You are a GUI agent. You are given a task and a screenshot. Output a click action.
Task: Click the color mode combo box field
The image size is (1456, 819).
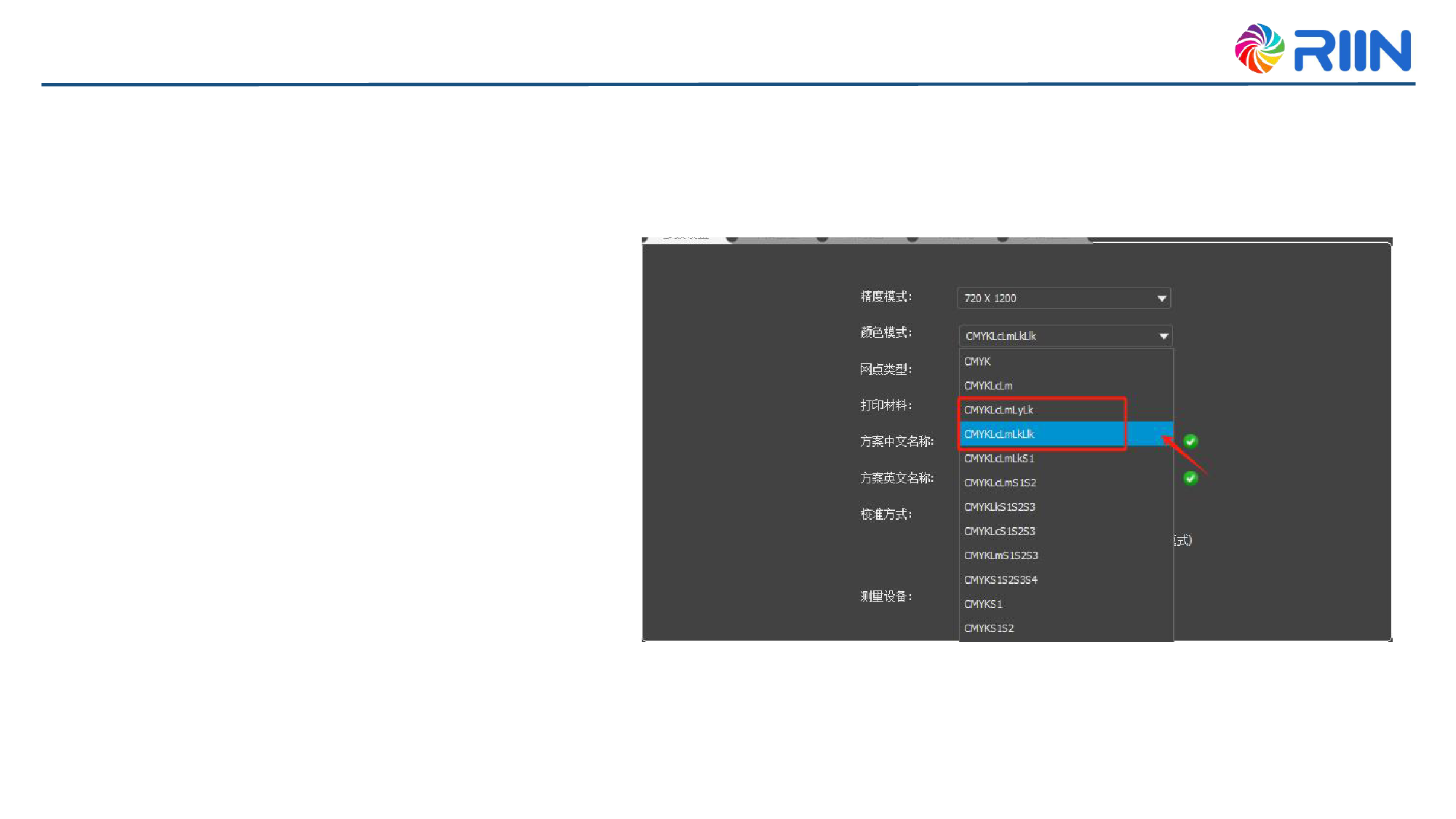1055,336
